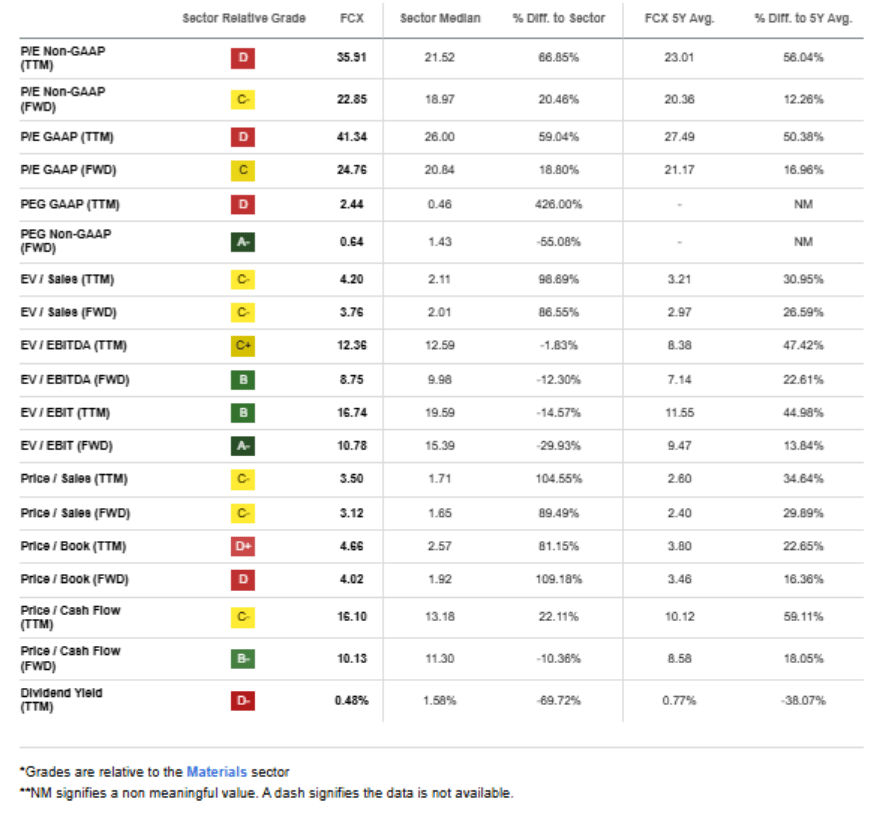Select the P/E Non-GAAP (TTM) row label
The width and height of the screenshot is (870, 820).
click(x=62, y=57)
